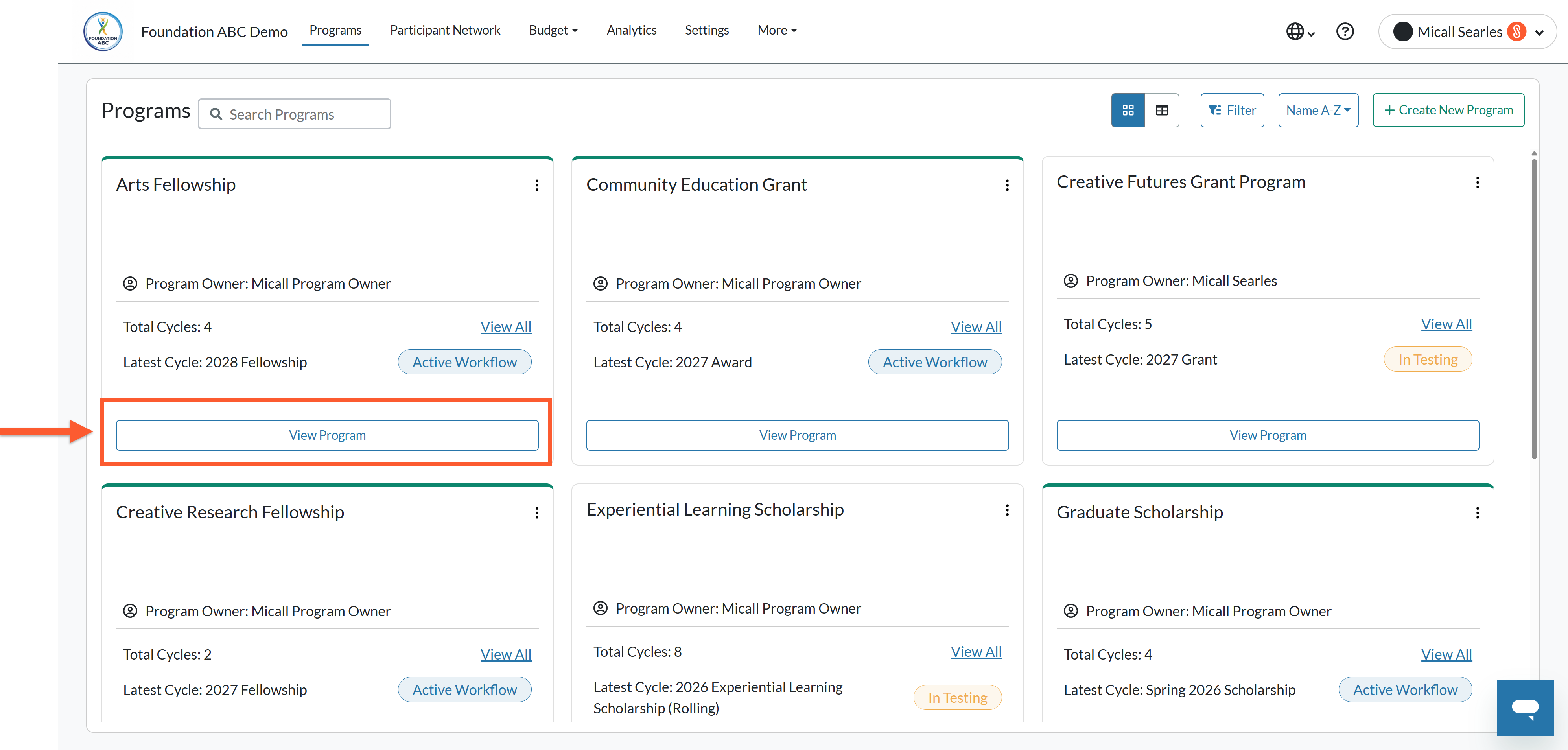Viewport: 1568px width, 750px height.
Task: Open the Settings tab
Action: (707, 30)
